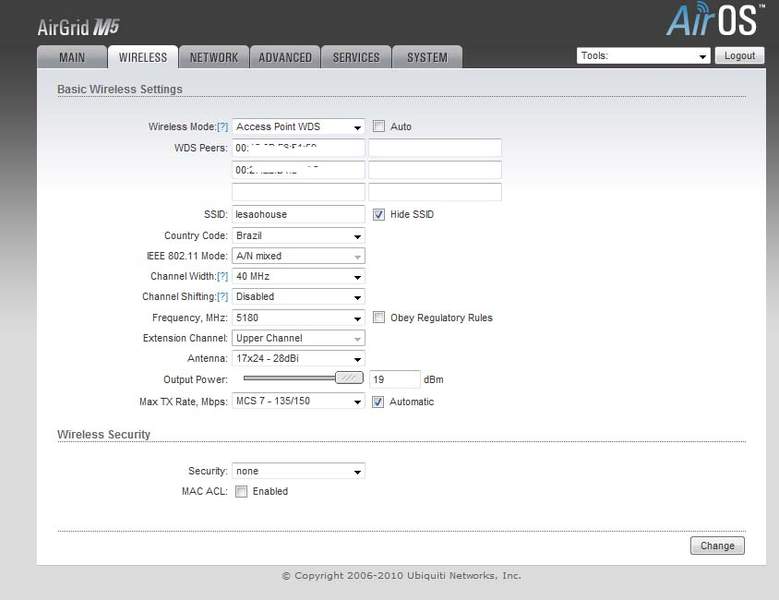Open Wireless Mode dropdown
This screenshot has height=600, width=779.
[x=298, y=127]
